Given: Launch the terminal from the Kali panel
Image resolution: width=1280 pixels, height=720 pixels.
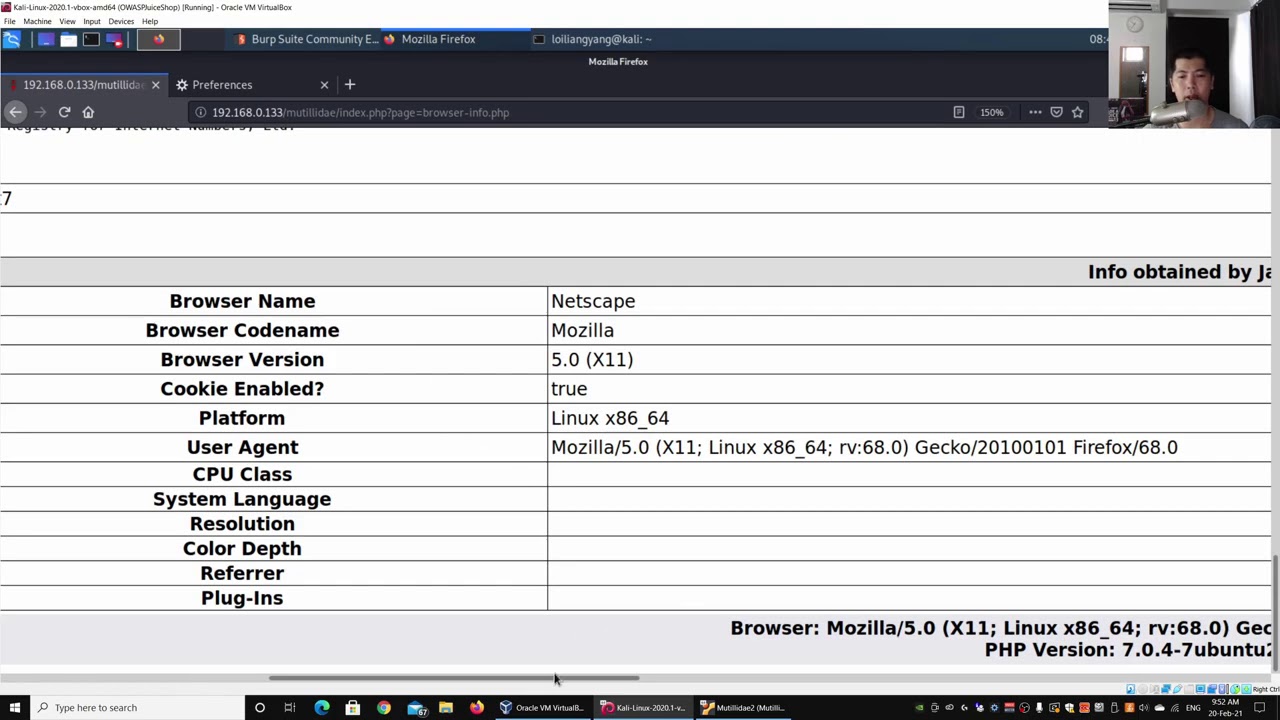Looking at the screenshot, I should (x=91, y=39).
